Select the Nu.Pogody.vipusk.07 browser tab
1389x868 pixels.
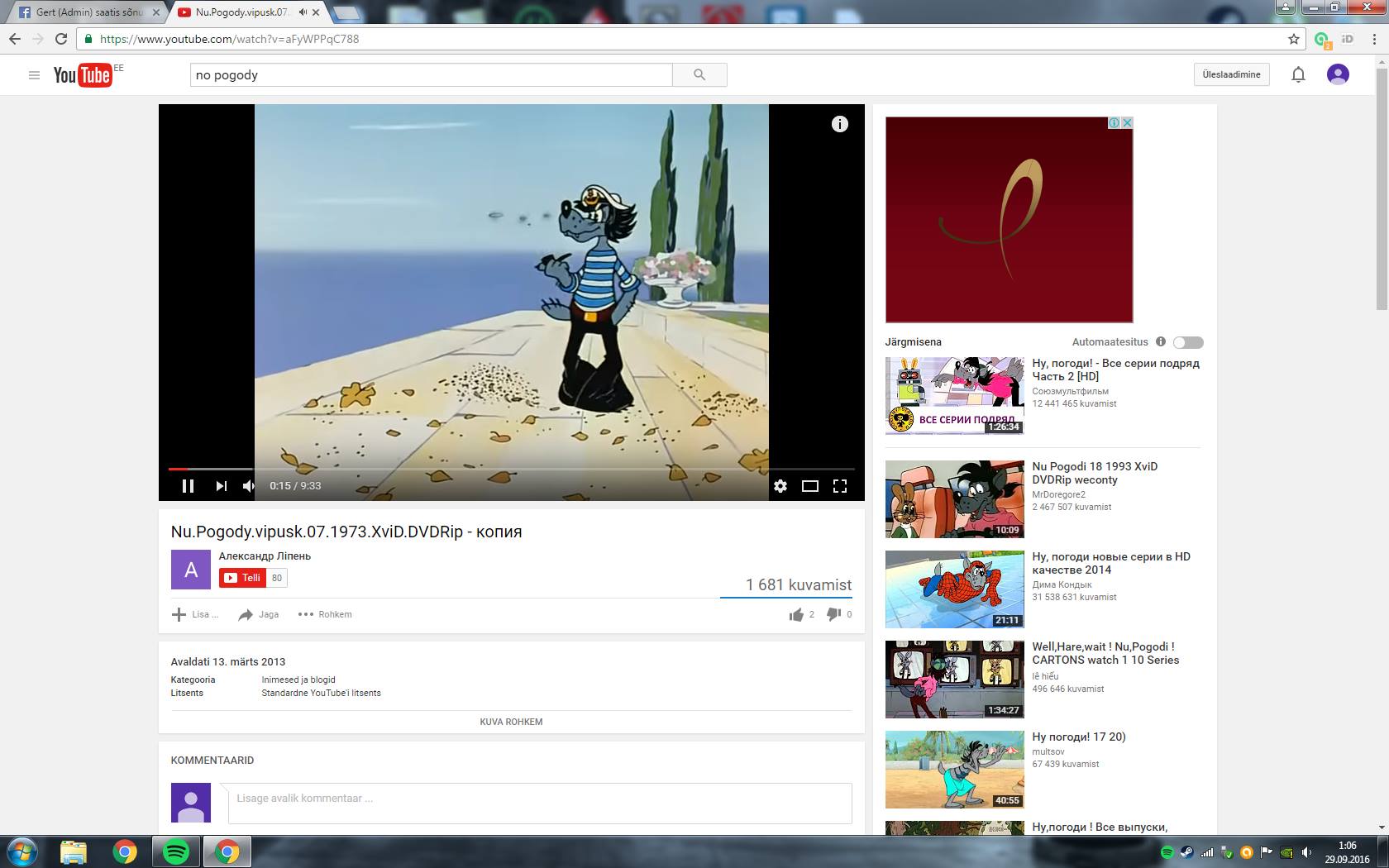243,12
